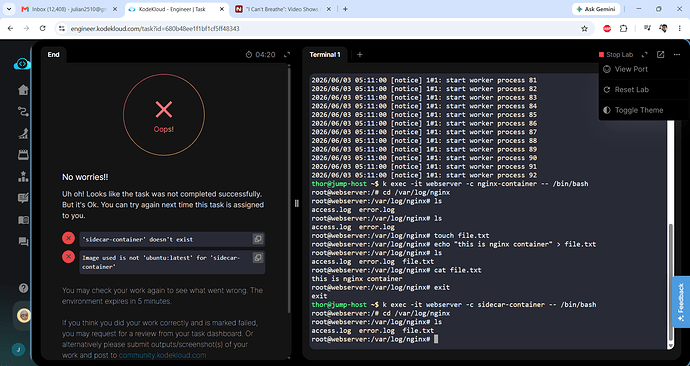Open the Feedback side button
The height and width of the screenshot is (366, 690).
click(681, 301)
